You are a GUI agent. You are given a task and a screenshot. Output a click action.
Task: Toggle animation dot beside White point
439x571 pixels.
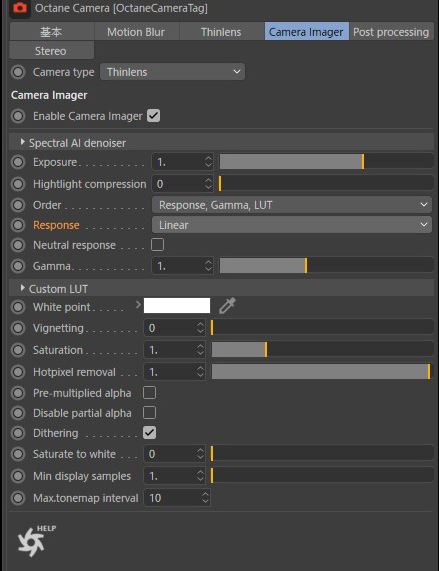point(18,307)
